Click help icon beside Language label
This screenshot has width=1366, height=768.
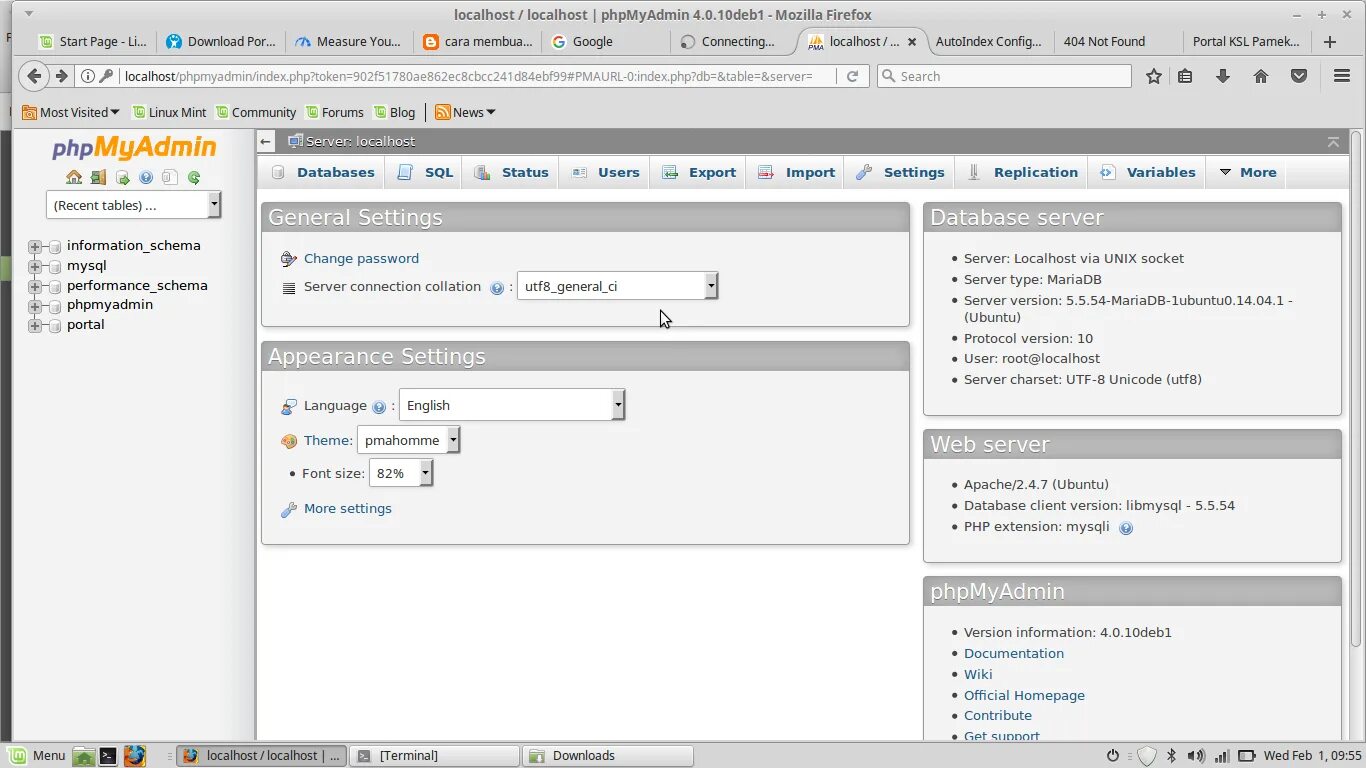tap(379, 407)
